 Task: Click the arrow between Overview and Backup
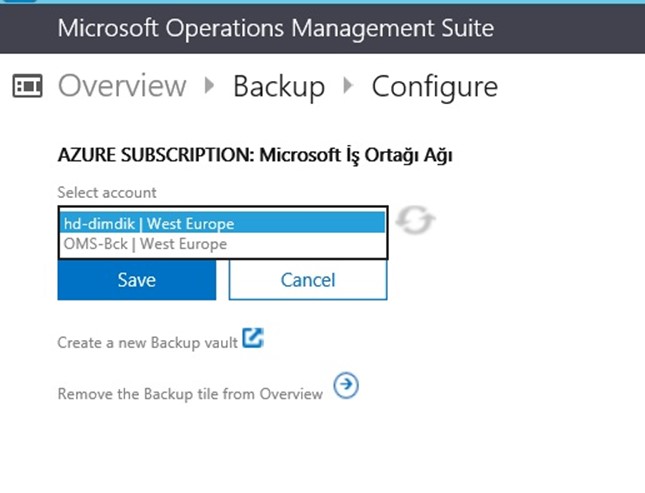coord(210,85)
